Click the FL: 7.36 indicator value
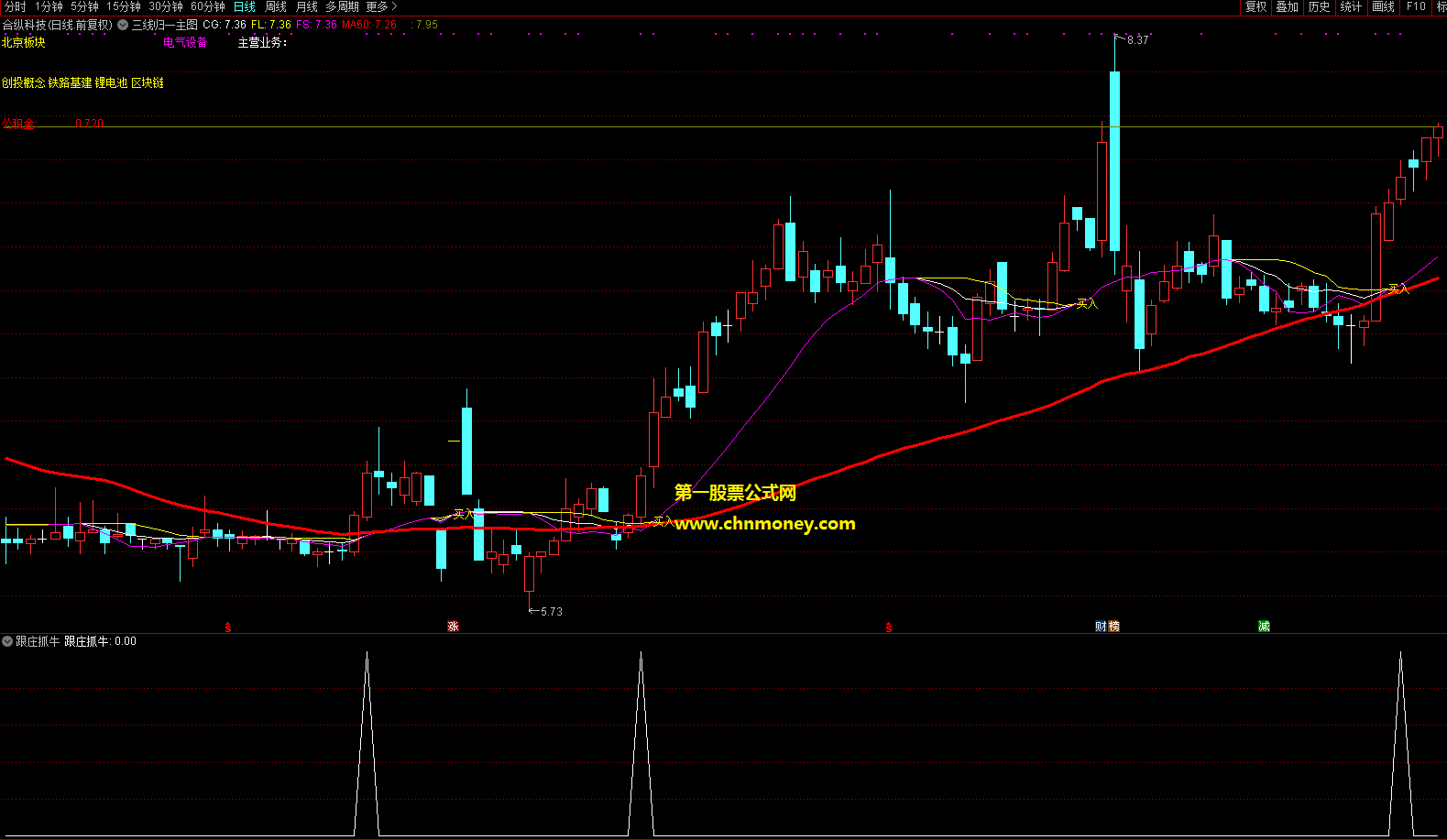This screenshot has height=840, width=1447. pos(271,25)
